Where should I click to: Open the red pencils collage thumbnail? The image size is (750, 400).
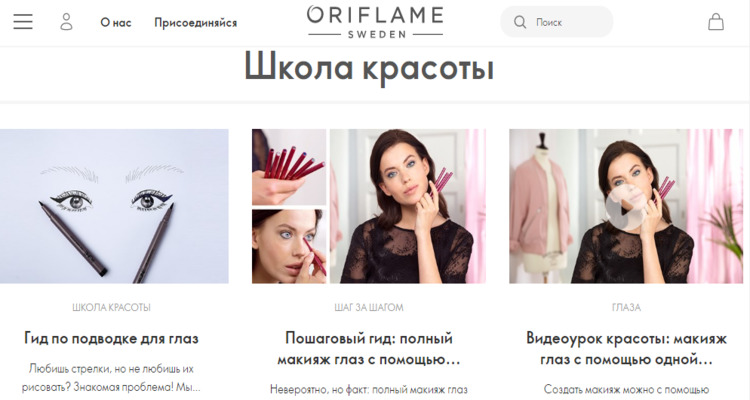point(289,167)
